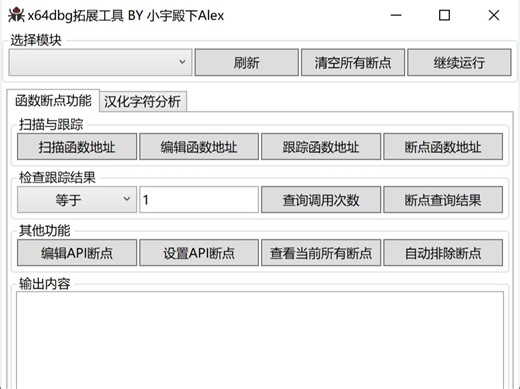
Task: Switch to the 汉化字符分析 tab
Action: [143, 101]
